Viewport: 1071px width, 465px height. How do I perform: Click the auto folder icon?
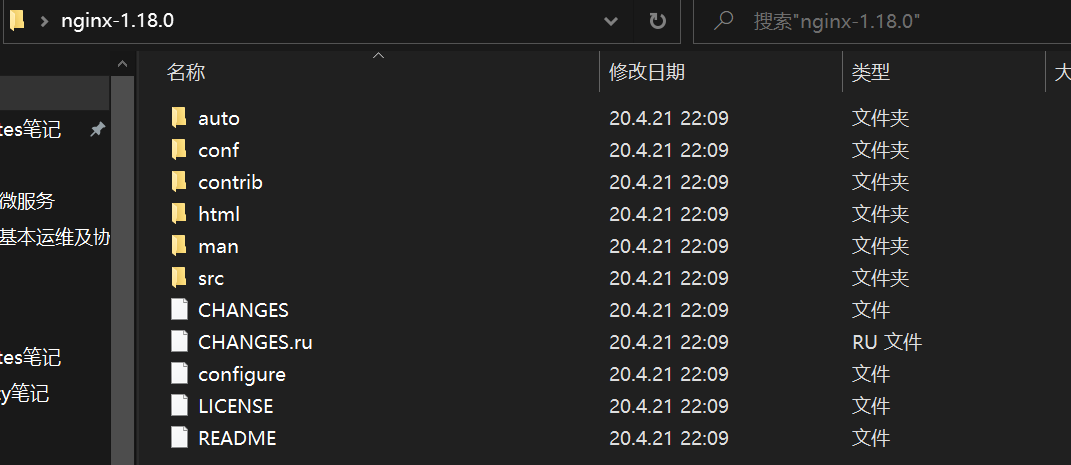point(179,117)
